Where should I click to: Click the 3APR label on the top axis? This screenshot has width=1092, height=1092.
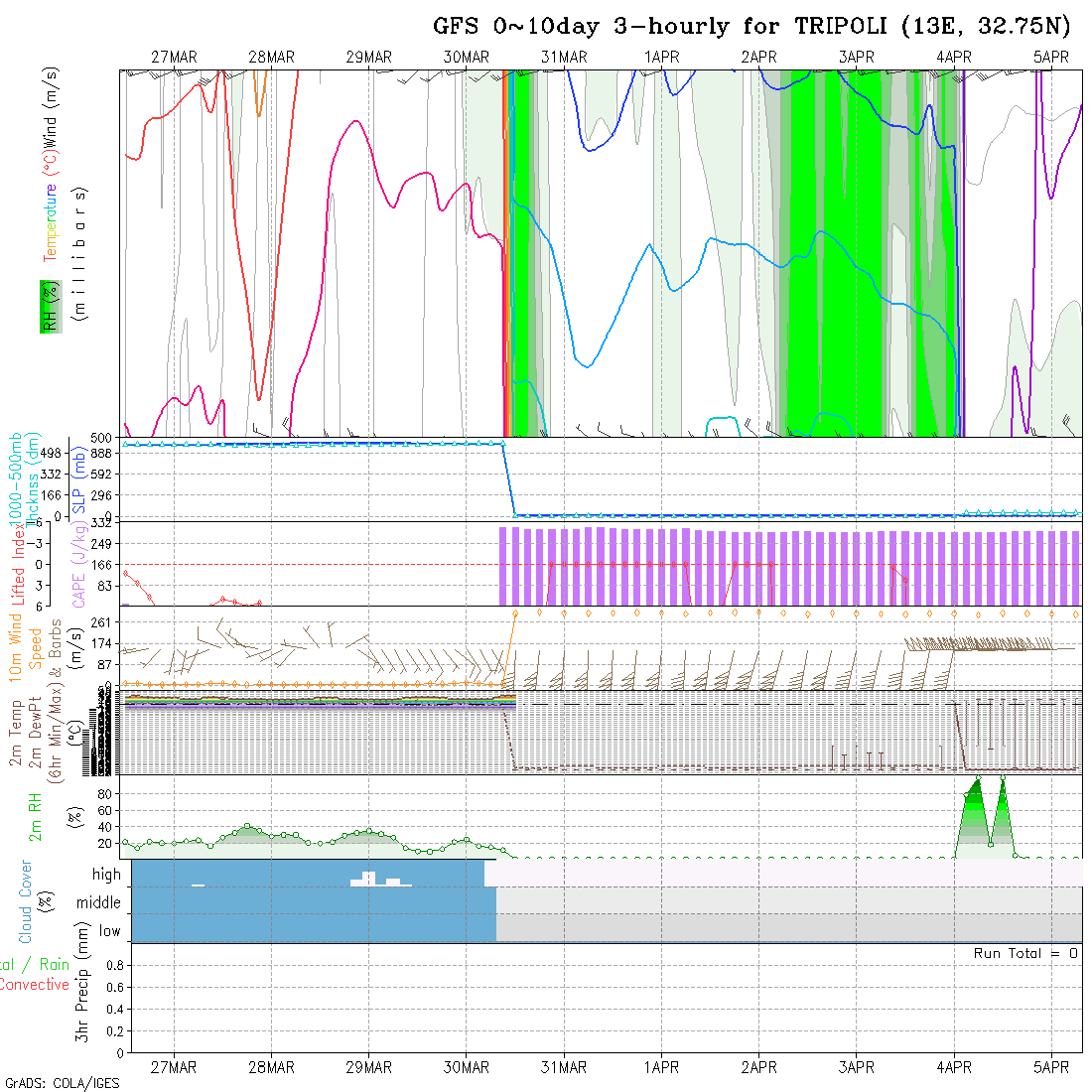(x=856, y=58)
